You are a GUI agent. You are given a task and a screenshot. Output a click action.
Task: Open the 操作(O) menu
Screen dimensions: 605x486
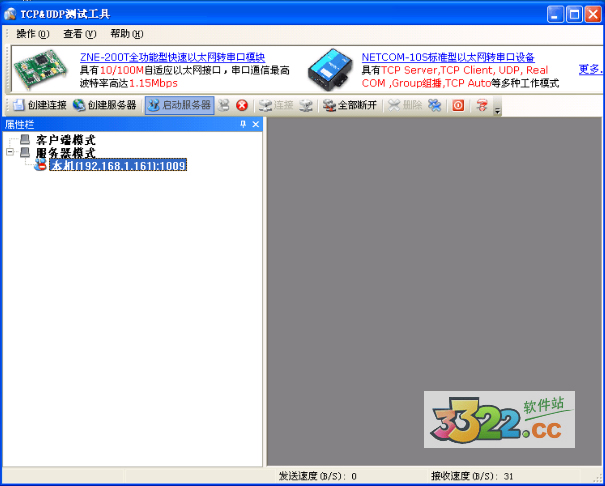point(32,34)
